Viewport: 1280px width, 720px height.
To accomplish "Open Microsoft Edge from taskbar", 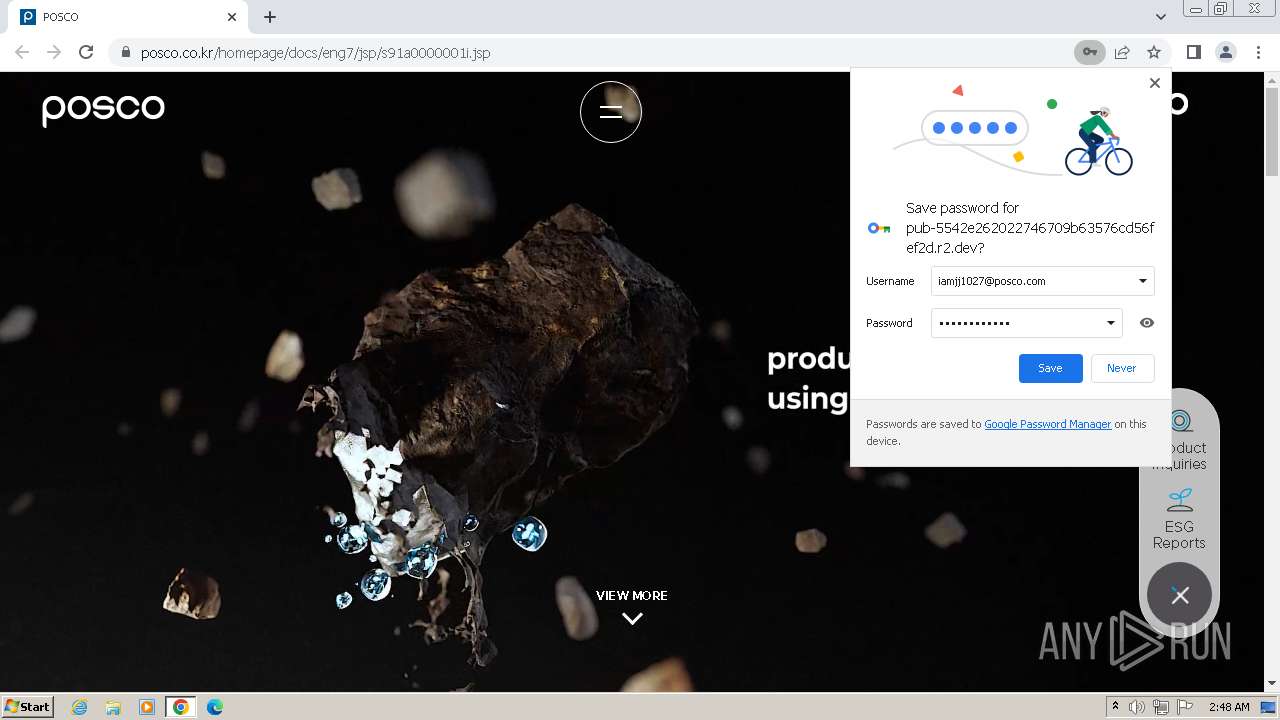I will [x=215, y=707].
